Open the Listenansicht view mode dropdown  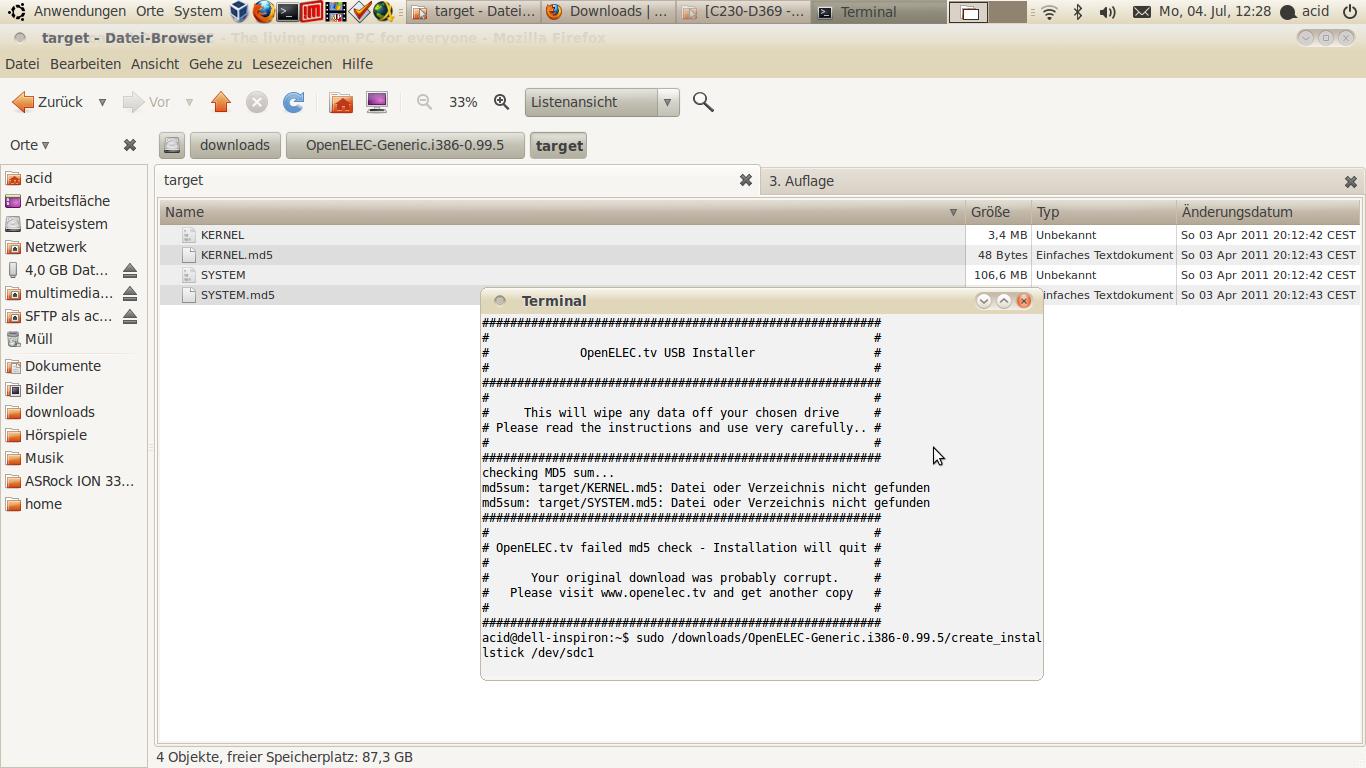[602, 102]
